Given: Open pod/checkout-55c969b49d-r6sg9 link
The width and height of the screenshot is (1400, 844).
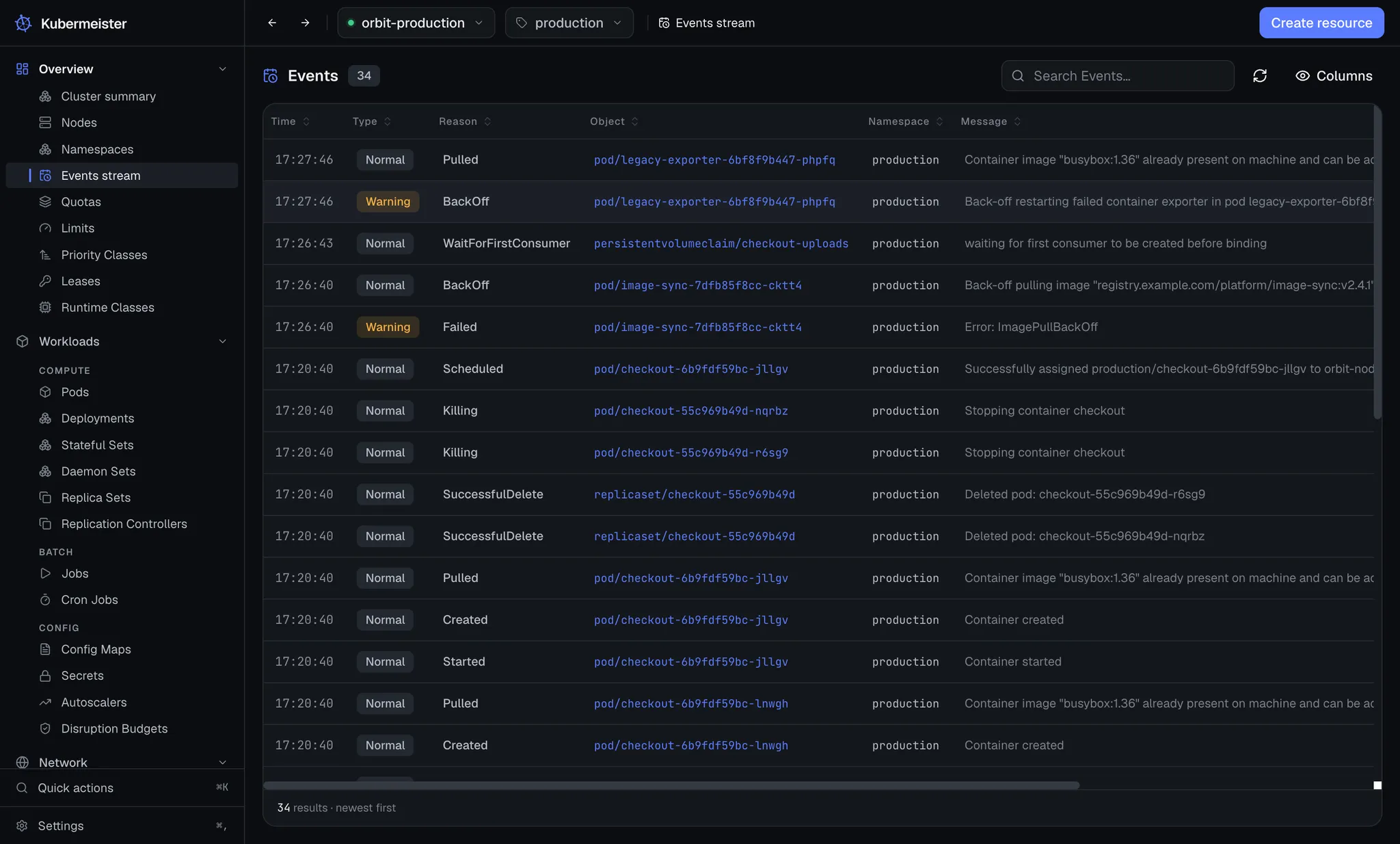Looking at the screenshot, I should coord(691,453).
